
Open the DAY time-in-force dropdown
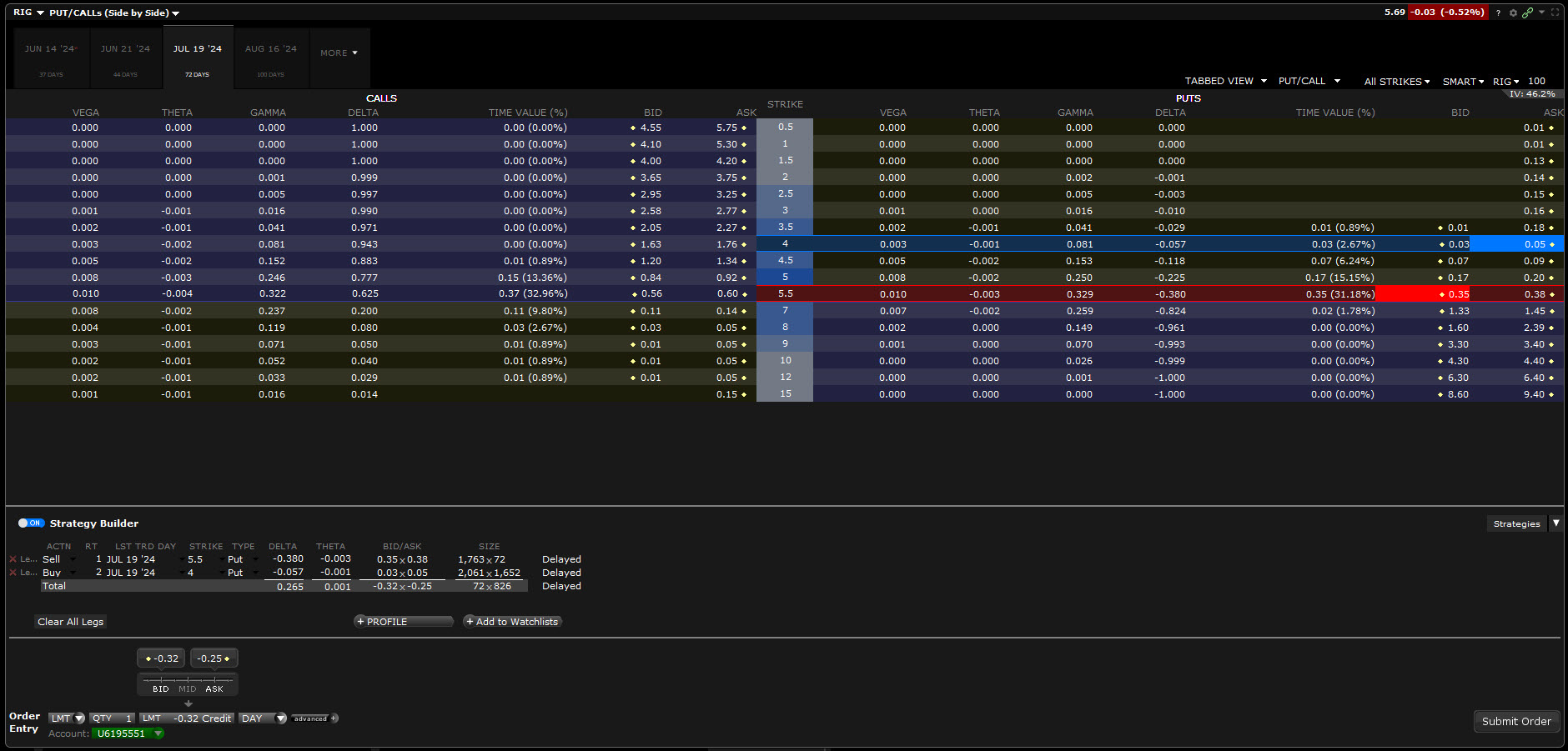click(x=280, y=718)
